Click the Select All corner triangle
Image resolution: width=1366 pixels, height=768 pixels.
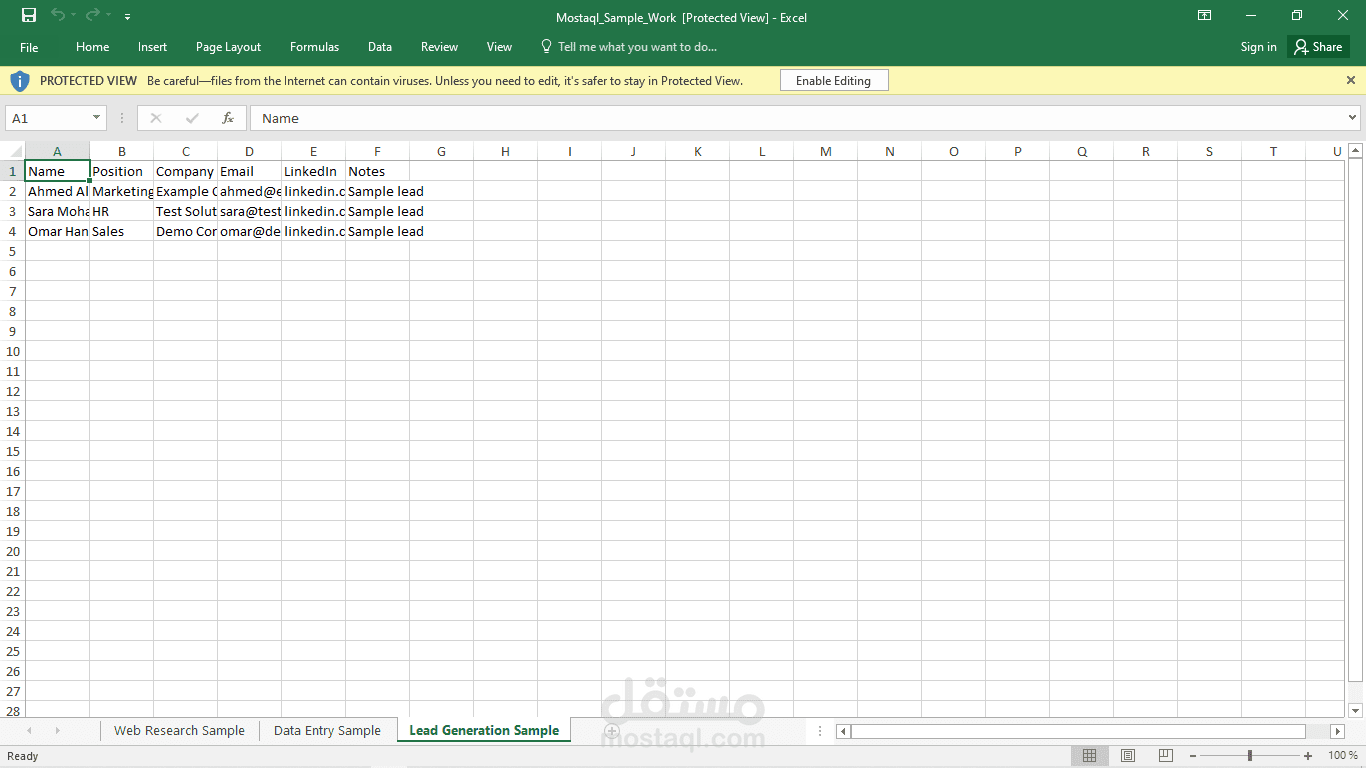[x=13, y=151]
